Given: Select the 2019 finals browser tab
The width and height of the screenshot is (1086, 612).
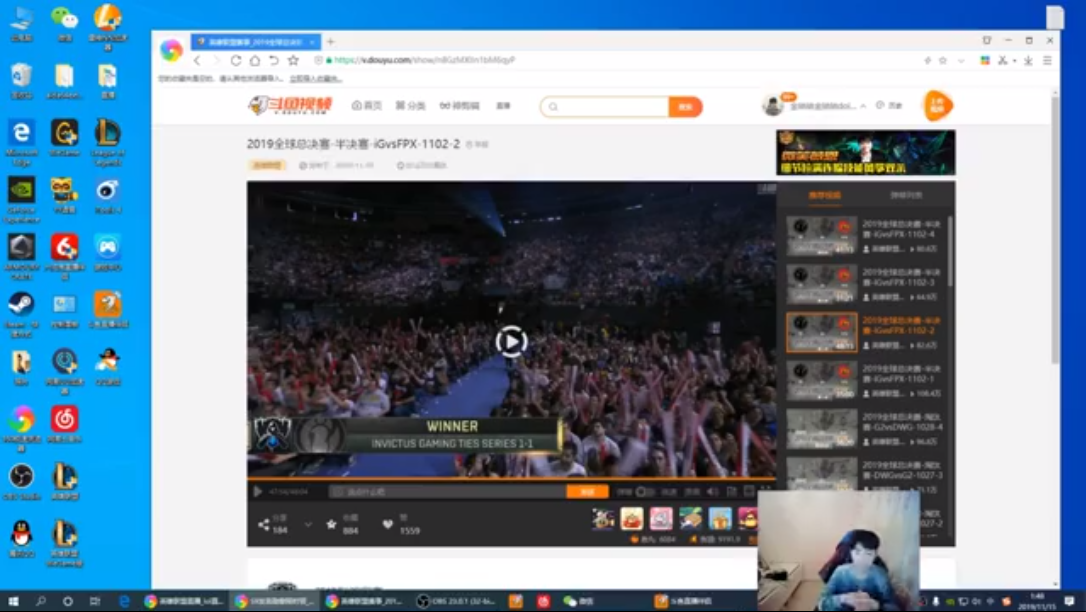Looking at the screenshot, I should point(256,42).
